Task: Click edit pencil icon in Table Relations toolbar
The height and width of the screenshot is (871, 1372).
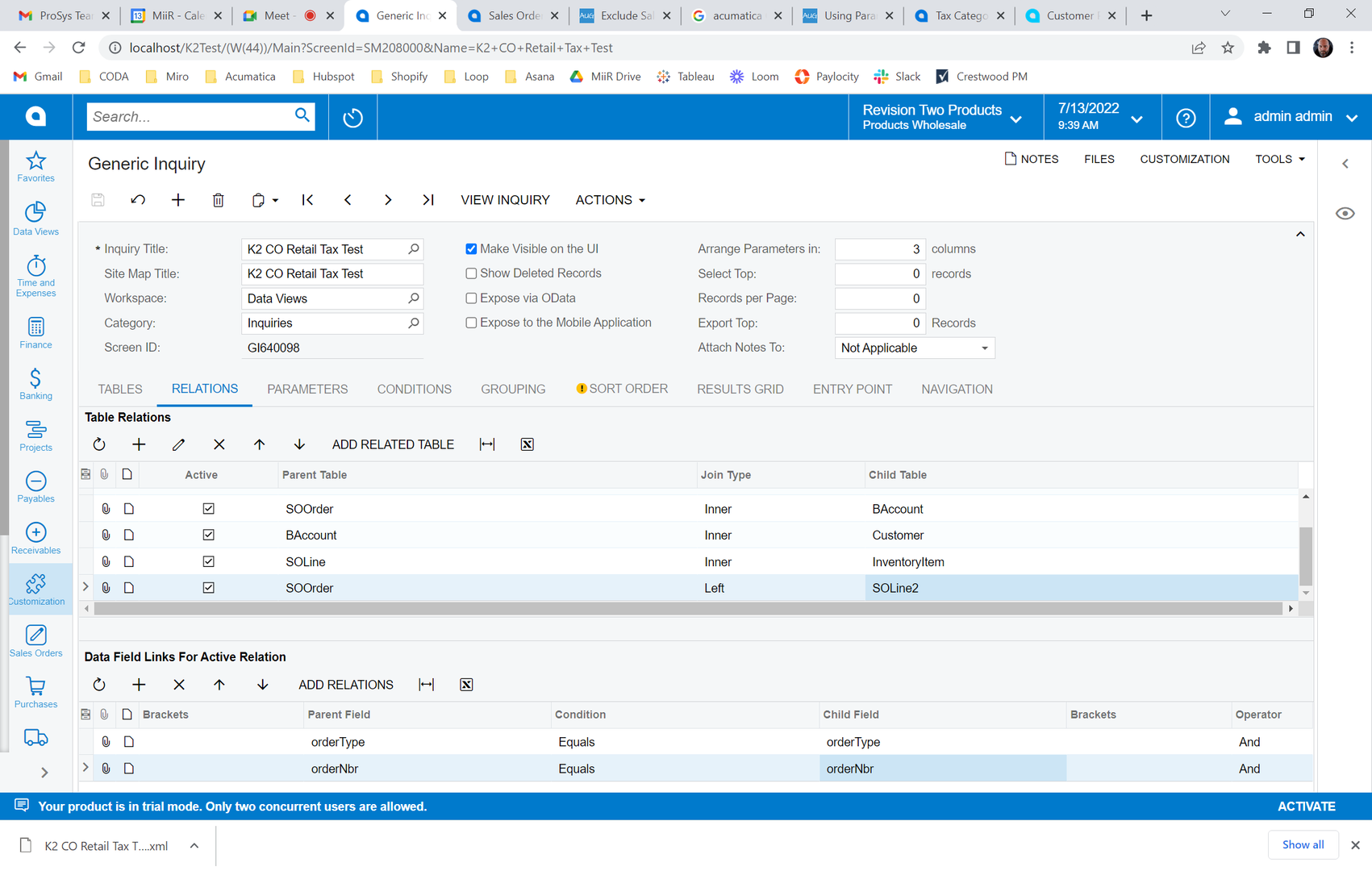Action: [x=179, y=444]
